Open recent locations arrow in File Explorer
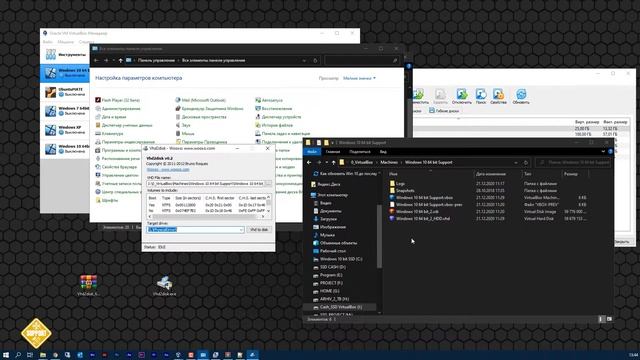This screenshot has width=640, height=360. pos(327,162)
